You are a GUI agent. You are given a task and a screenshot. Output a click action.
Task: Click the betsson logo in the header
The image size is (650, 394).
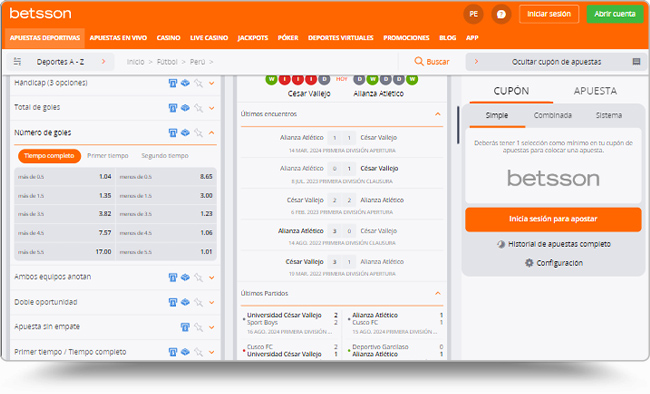pos(40,13)
